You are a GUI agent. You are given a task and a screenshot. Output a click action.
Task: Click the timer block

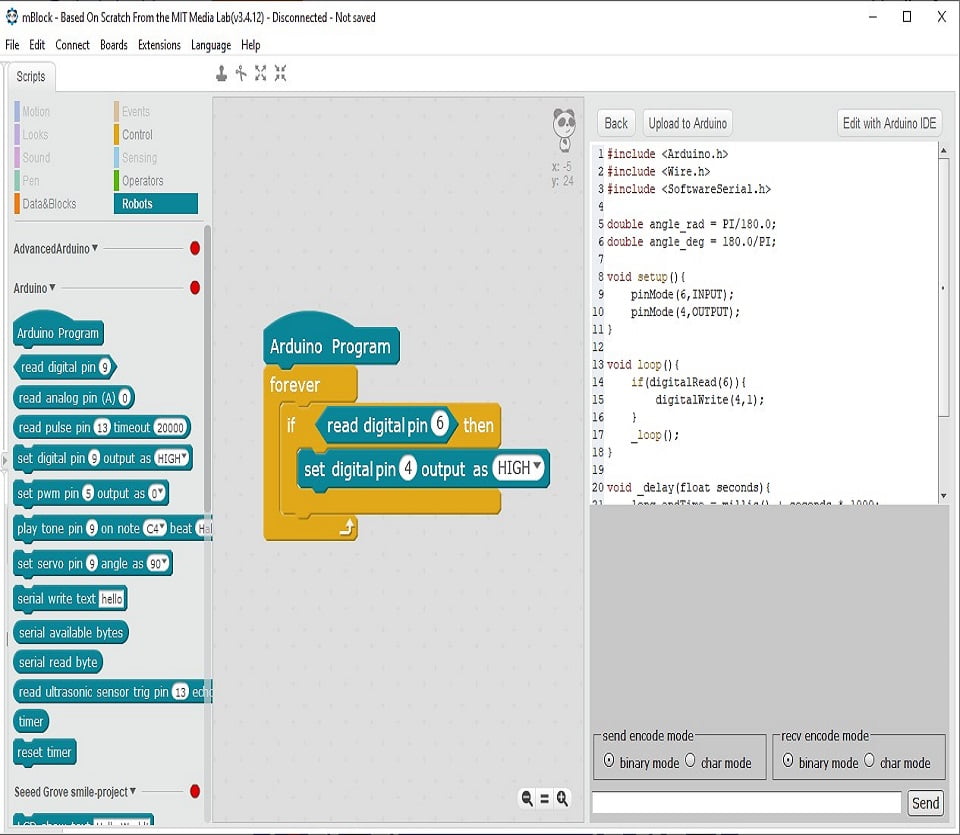point(31,721)
